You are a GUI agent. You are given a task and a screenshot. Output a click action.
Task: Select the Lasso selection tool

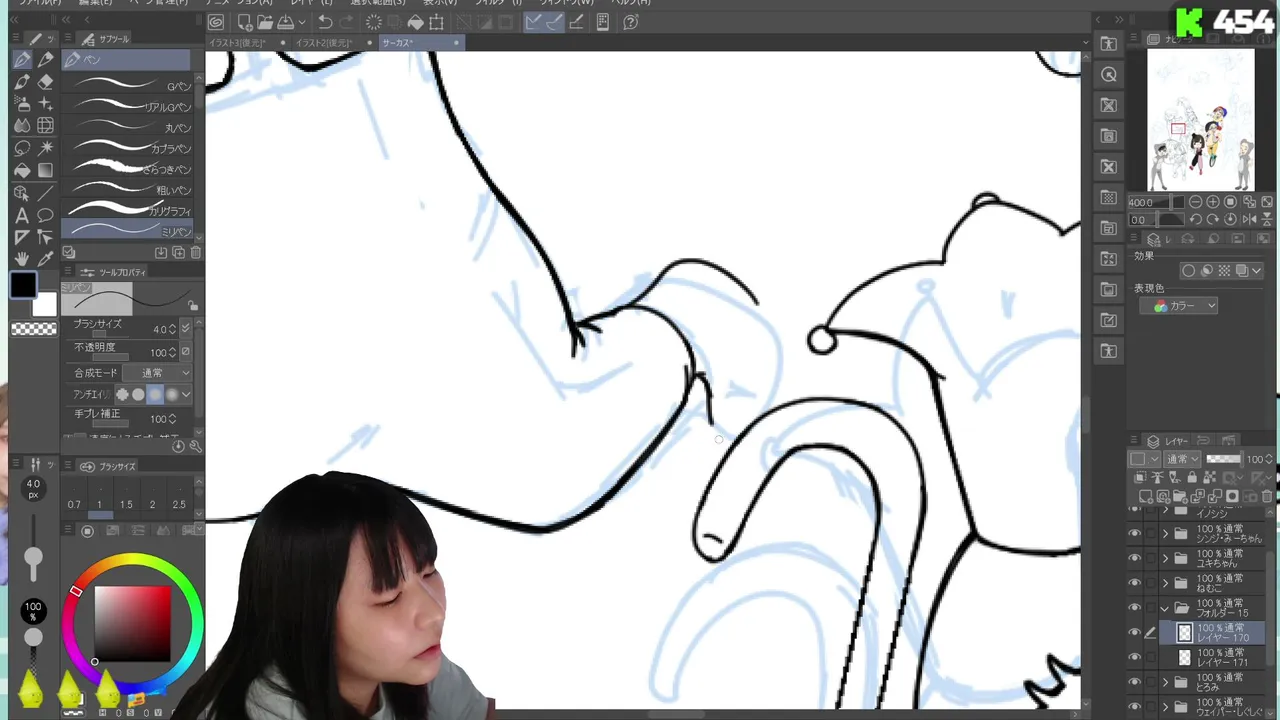tap(22, 148)
